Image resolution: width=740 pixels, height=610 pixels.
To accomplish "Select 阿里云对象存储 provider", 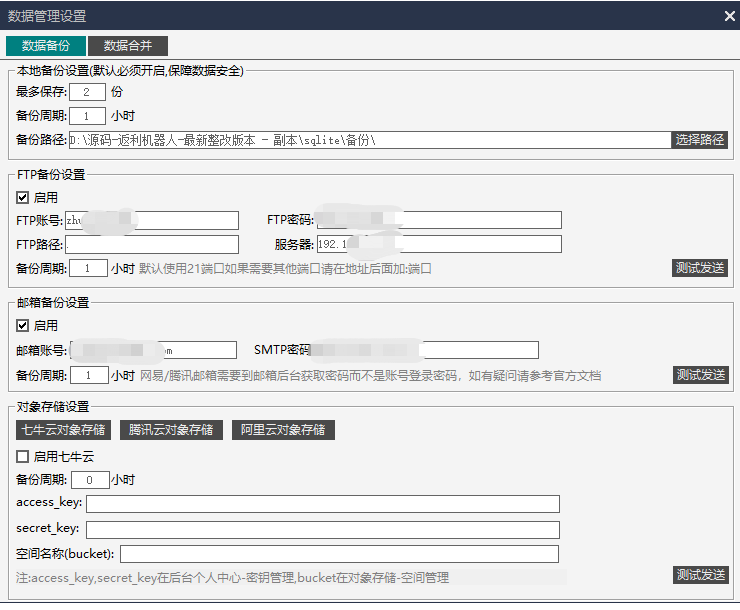I will [284, 430].
